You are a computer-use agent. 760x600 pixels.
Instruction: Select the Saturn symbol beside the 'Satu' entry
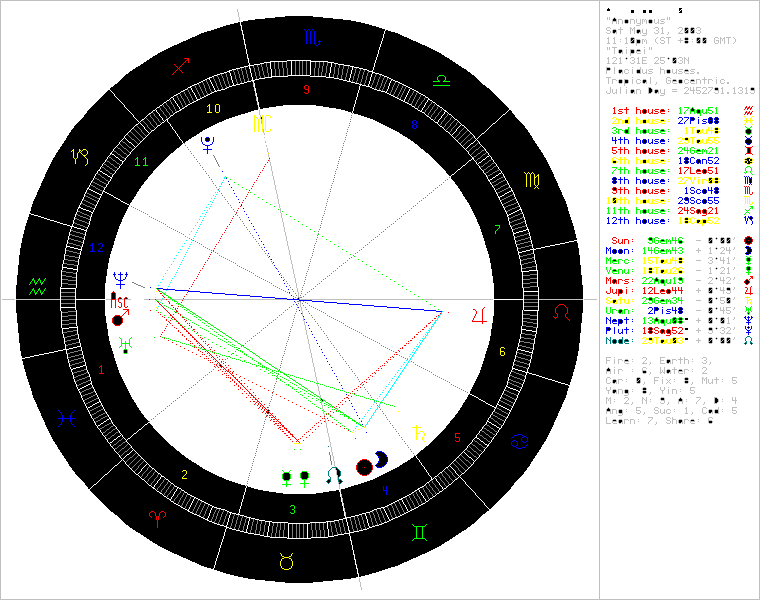coord(749,301)
